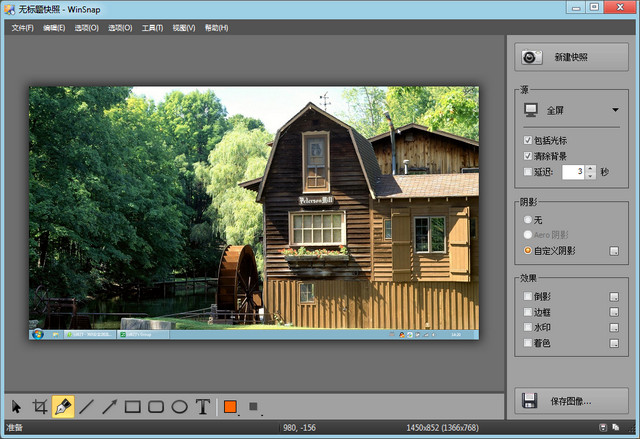Select the Ellipse shape tool
This screenshot has width=640, height=439.
pyautogui.click(x=179, y=407)
